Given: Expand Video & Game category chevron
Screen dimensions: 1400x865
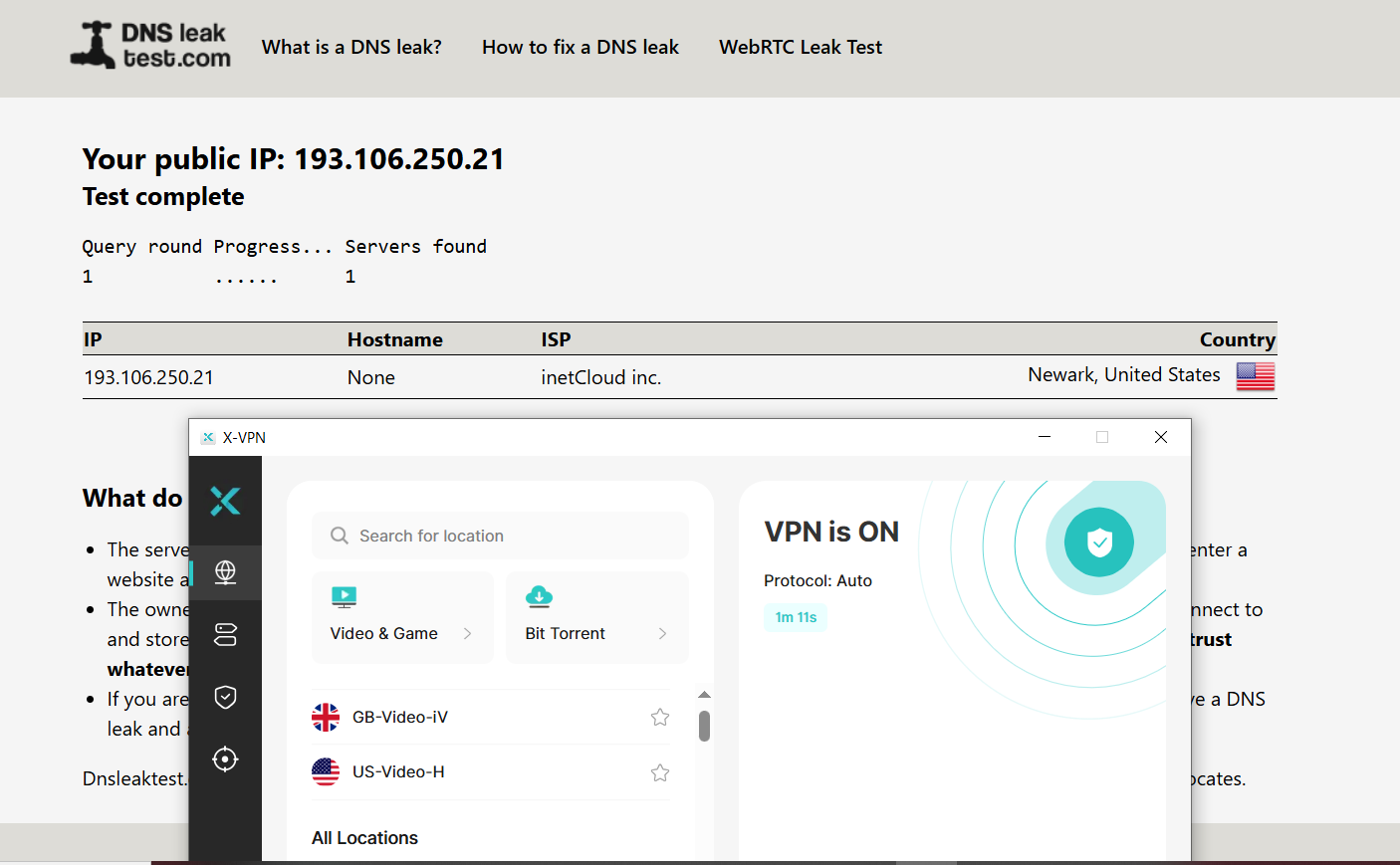Looking at the screenshot, I should (467, 634).
